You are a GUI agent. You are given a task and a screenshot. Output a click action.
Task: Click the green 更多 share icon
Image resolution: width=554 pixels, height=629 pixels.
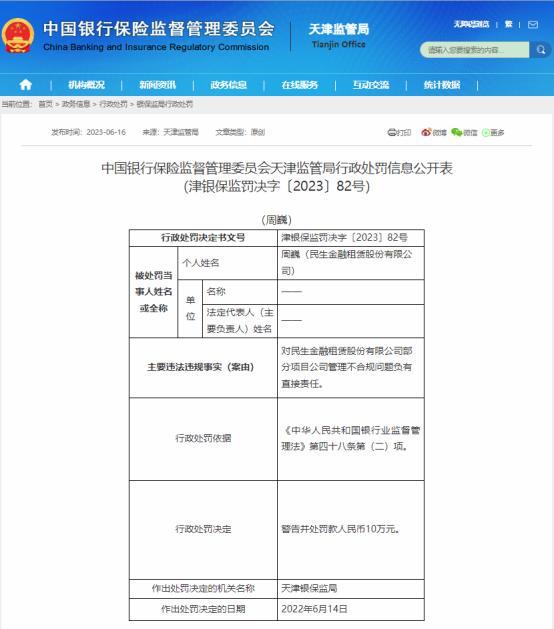pyautogui.click(x=486, y=132)
